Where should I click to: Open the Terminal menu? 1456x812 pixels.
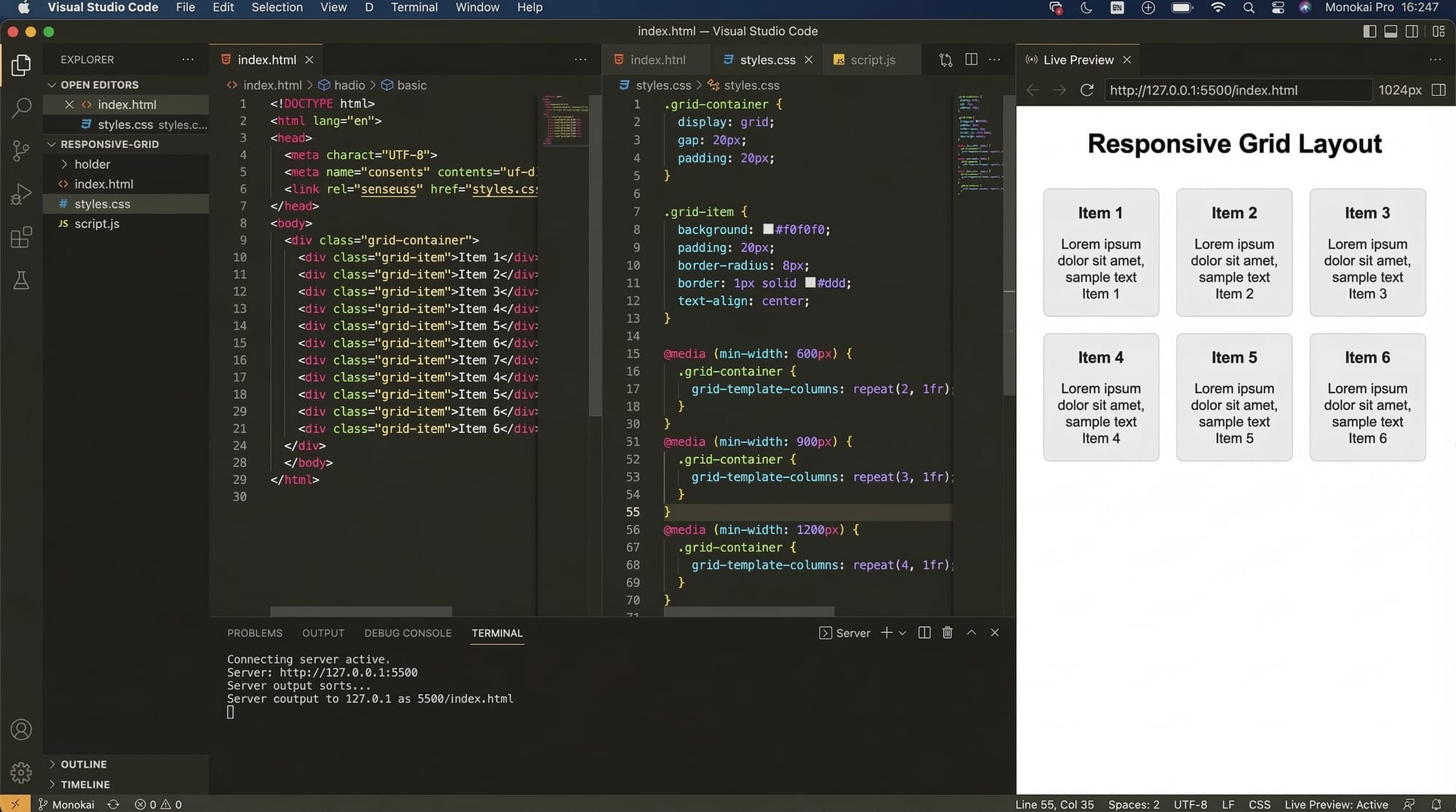pyautogui.click(x=414, y=7)
